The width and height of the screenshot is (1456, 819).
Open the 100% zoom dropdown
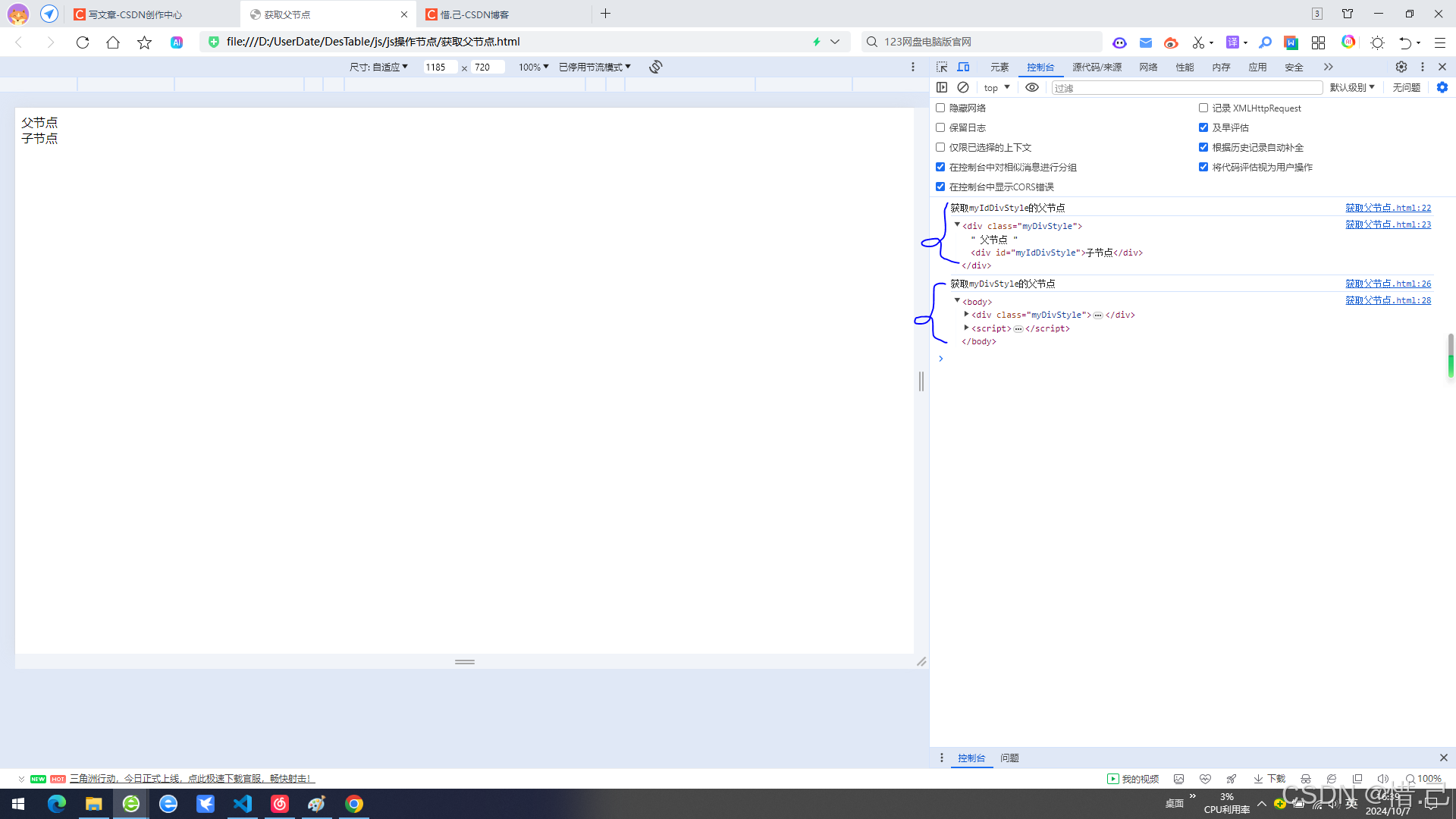(x=533, y=67)
